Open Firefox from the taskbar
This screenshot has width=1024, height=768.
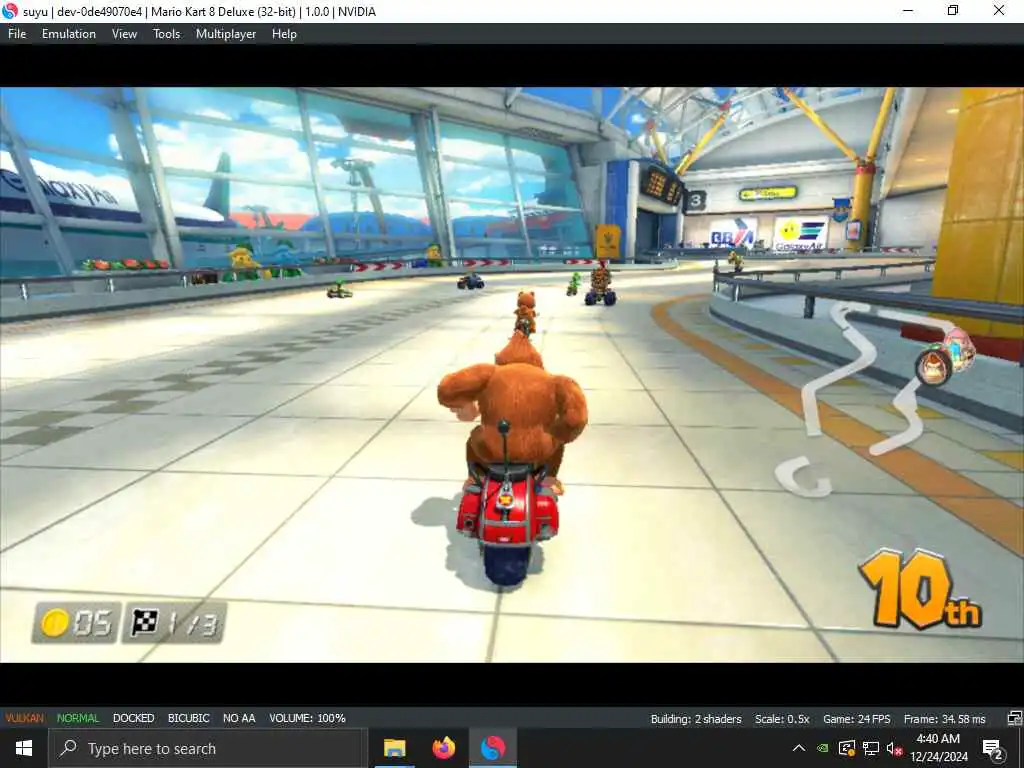coord(444,748)
